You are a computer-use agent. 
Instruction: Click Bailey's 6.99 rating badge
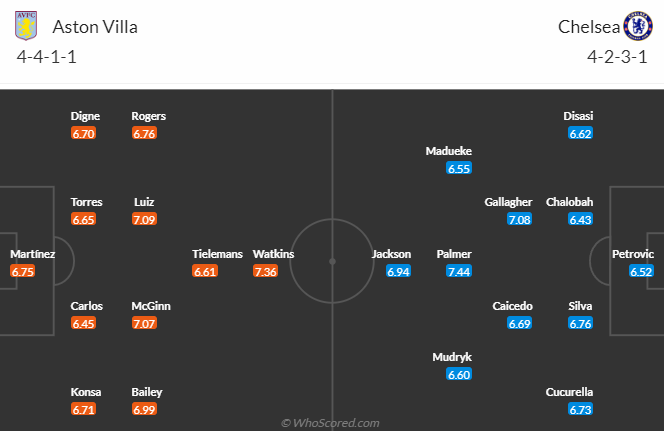coord(146,410)
